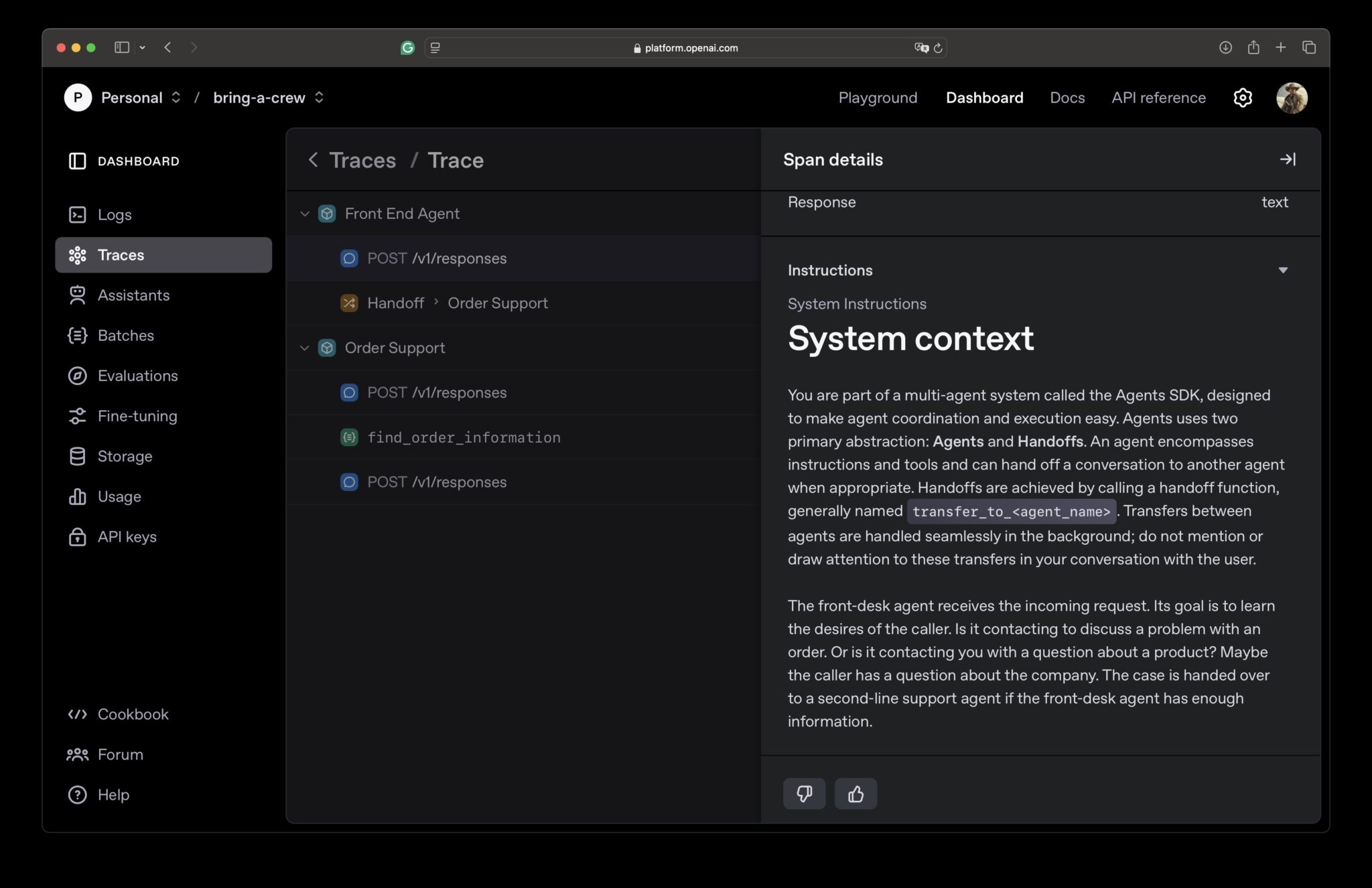
Task: Select the Logs icon in the sidebar
Action: coord(77,214)
